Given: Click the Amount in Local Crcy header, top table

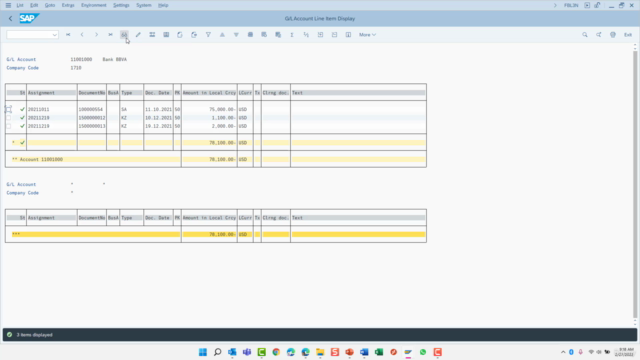Looking at the screenshot, I should point(209,93).
